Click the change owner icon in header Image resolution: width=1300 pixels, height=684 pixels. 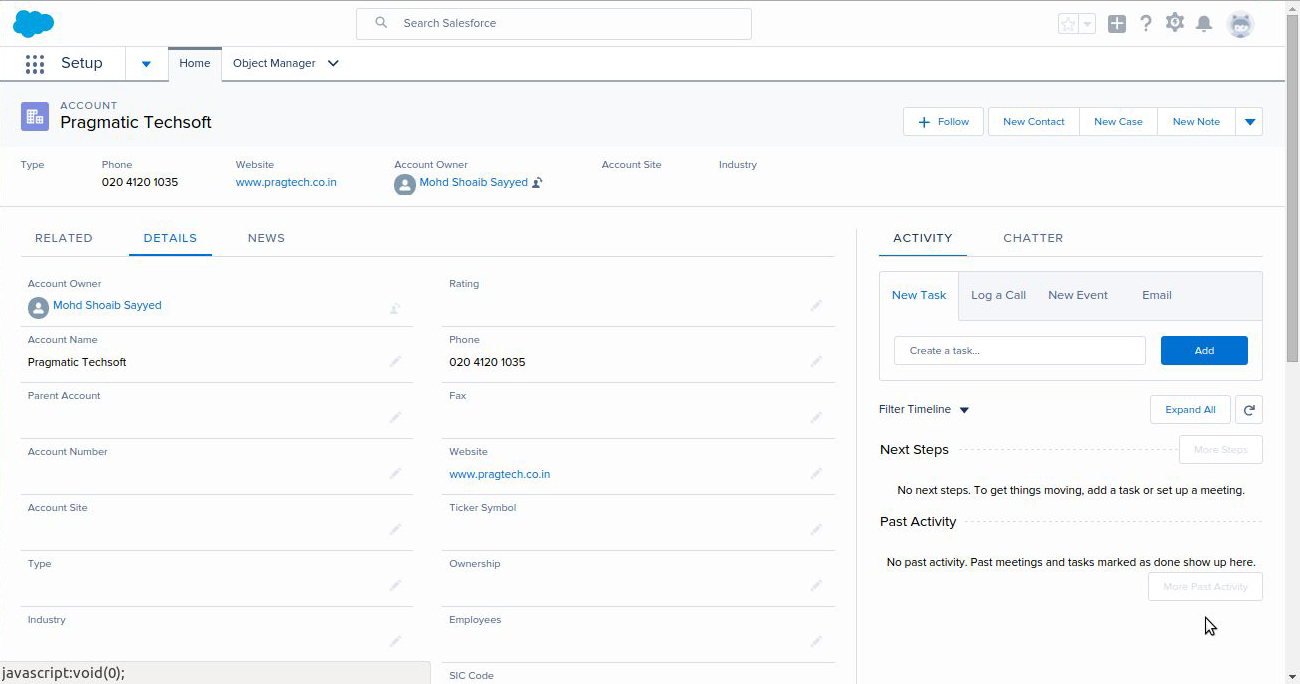tap(537, 183)
